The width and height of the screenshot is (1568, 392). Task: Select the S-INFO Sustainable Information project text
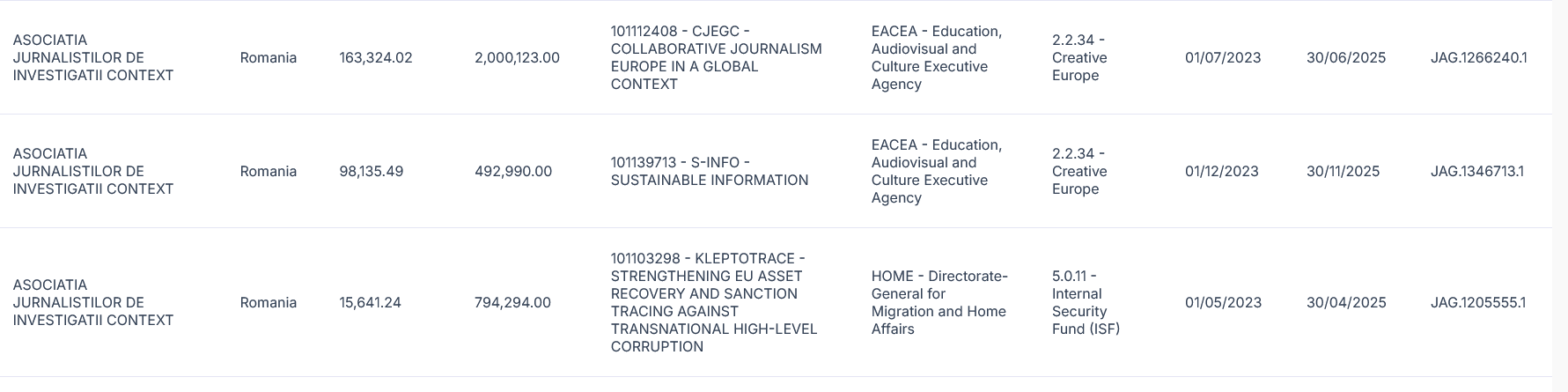click(709, 172)
